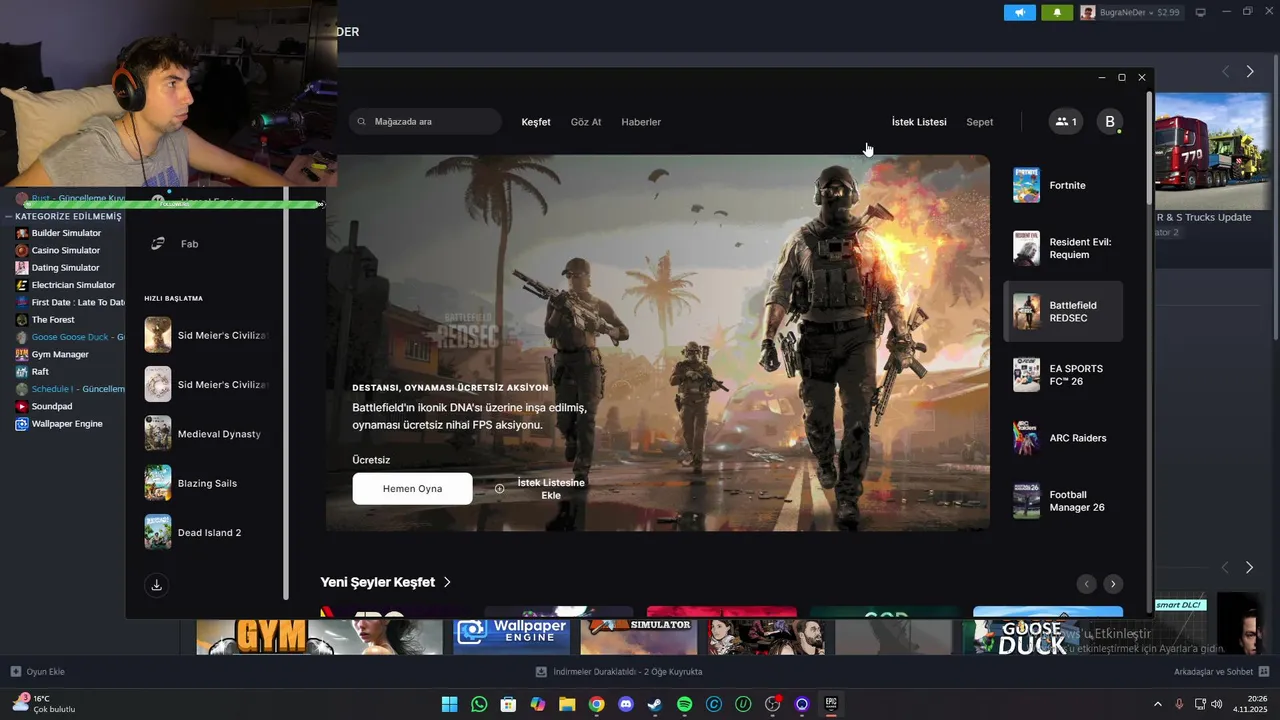Click lower Steam shelf previous arrow
Viewport: 1280px width, 720px height.
click(1225, 567)
